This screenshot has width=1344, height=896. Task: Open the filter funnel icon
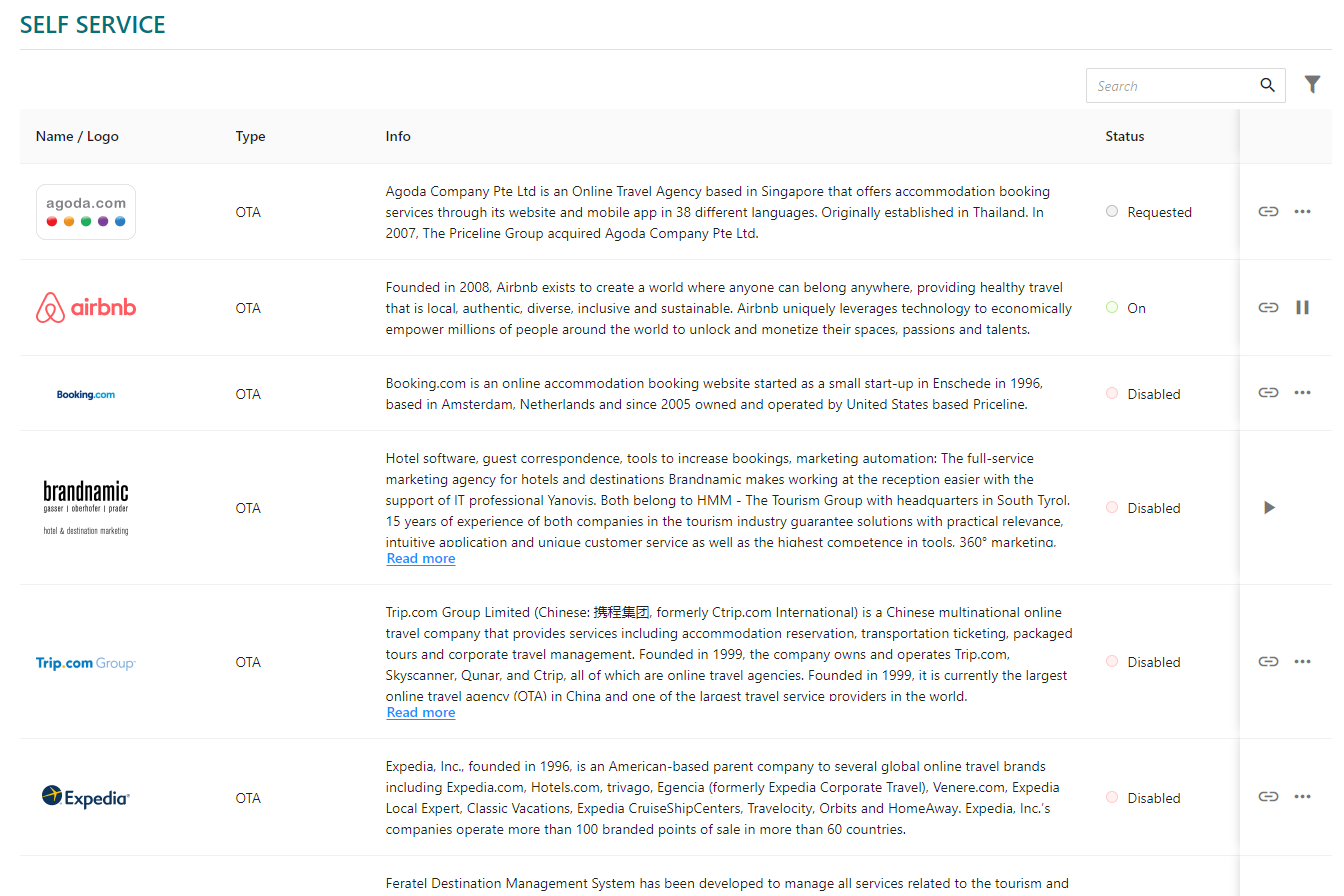click(x=1312, y=85)
